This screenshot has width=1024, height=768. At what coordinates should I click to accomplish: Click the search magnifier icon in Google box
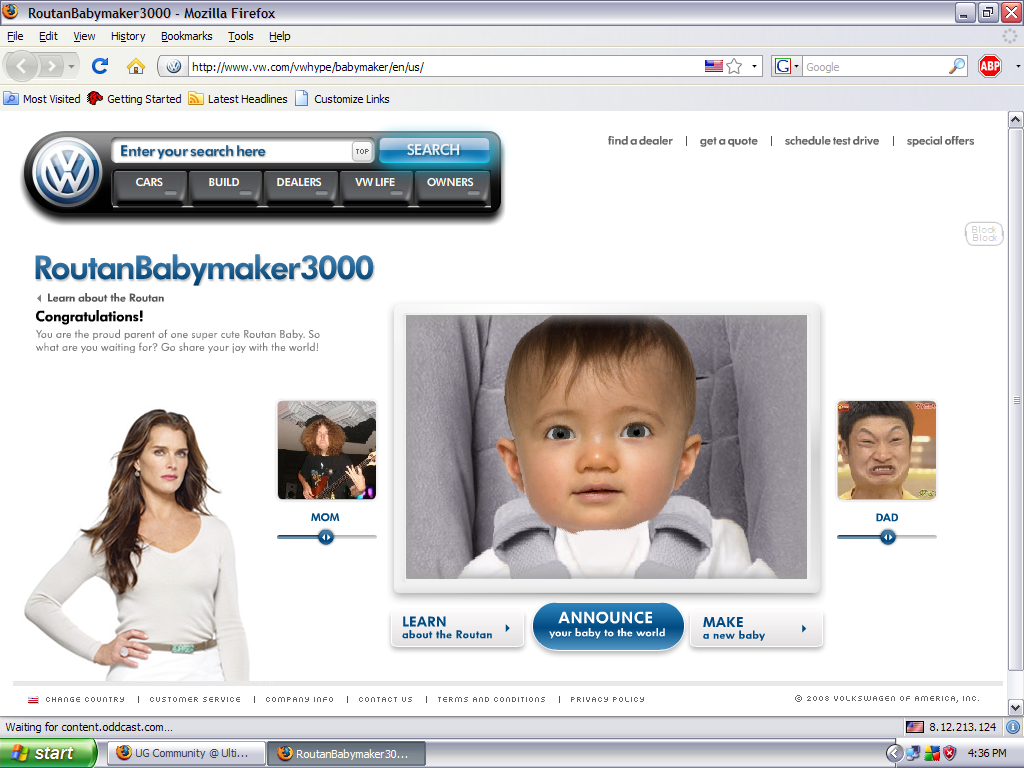pos(957,66)
